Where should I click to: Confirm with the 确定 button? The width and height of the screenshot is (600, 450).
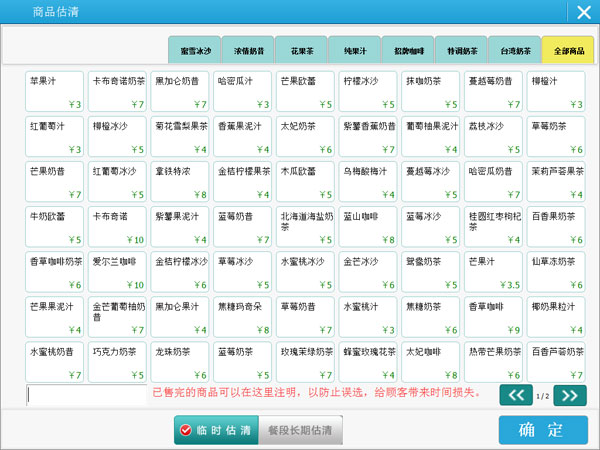pyautogui.click(x=542, y=430)
